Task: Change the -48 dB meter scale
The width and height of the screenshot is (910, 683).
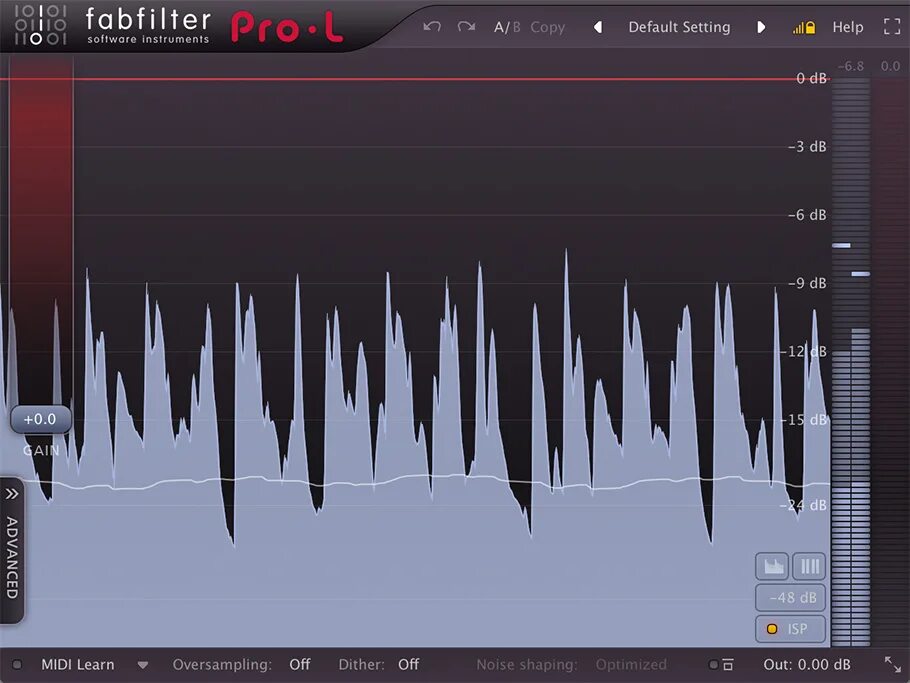Action: (790, 598)
